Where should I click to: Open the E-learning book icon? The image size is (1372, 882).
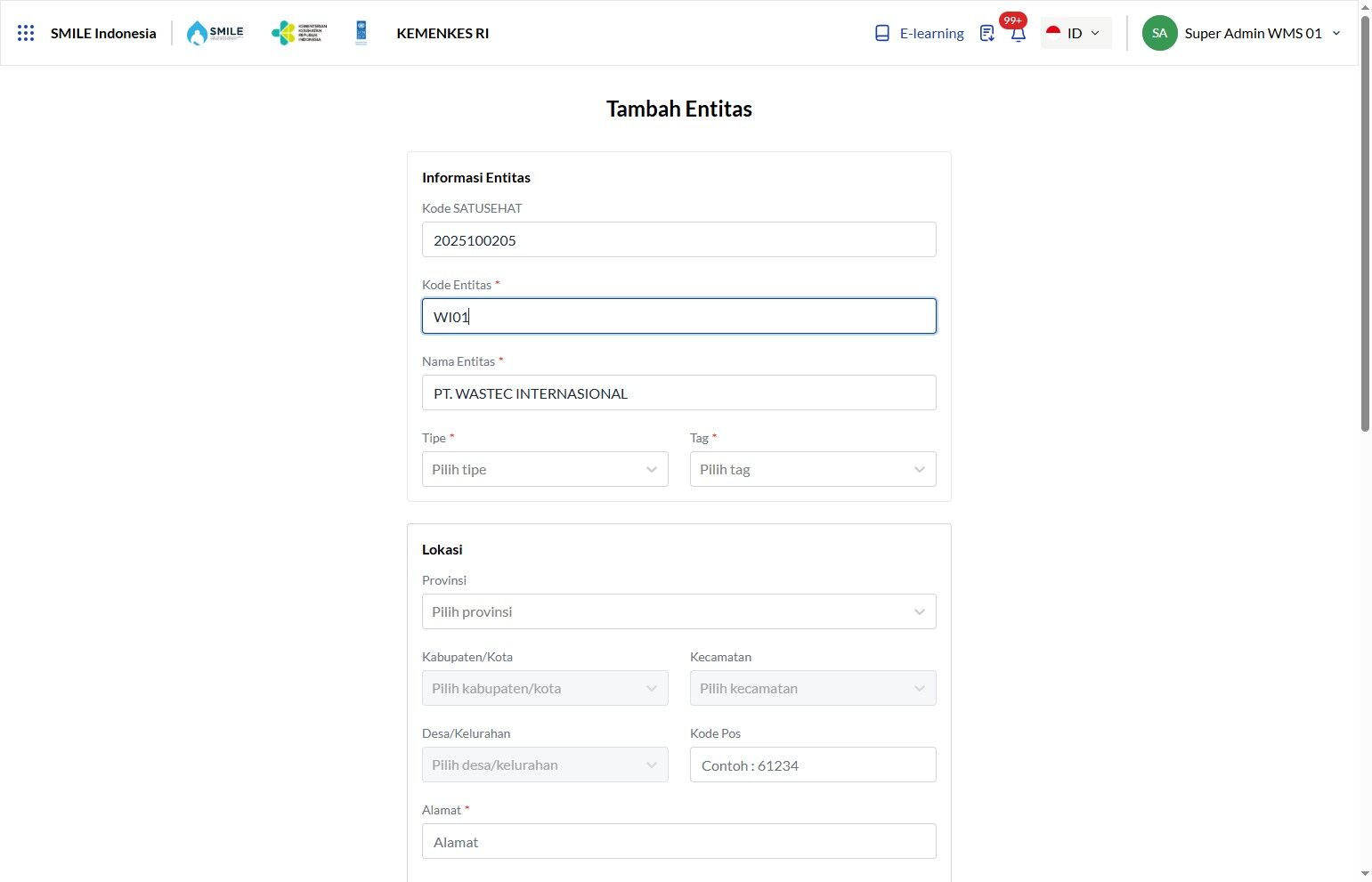pos(882,33)
